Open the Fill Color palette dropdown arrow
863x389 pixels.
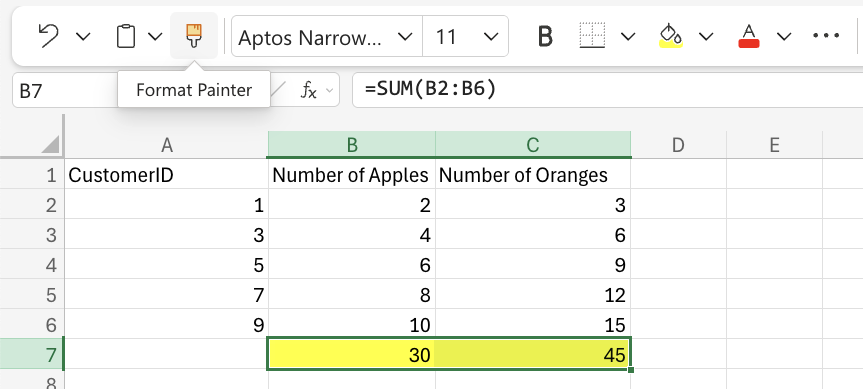click(706, 37)
